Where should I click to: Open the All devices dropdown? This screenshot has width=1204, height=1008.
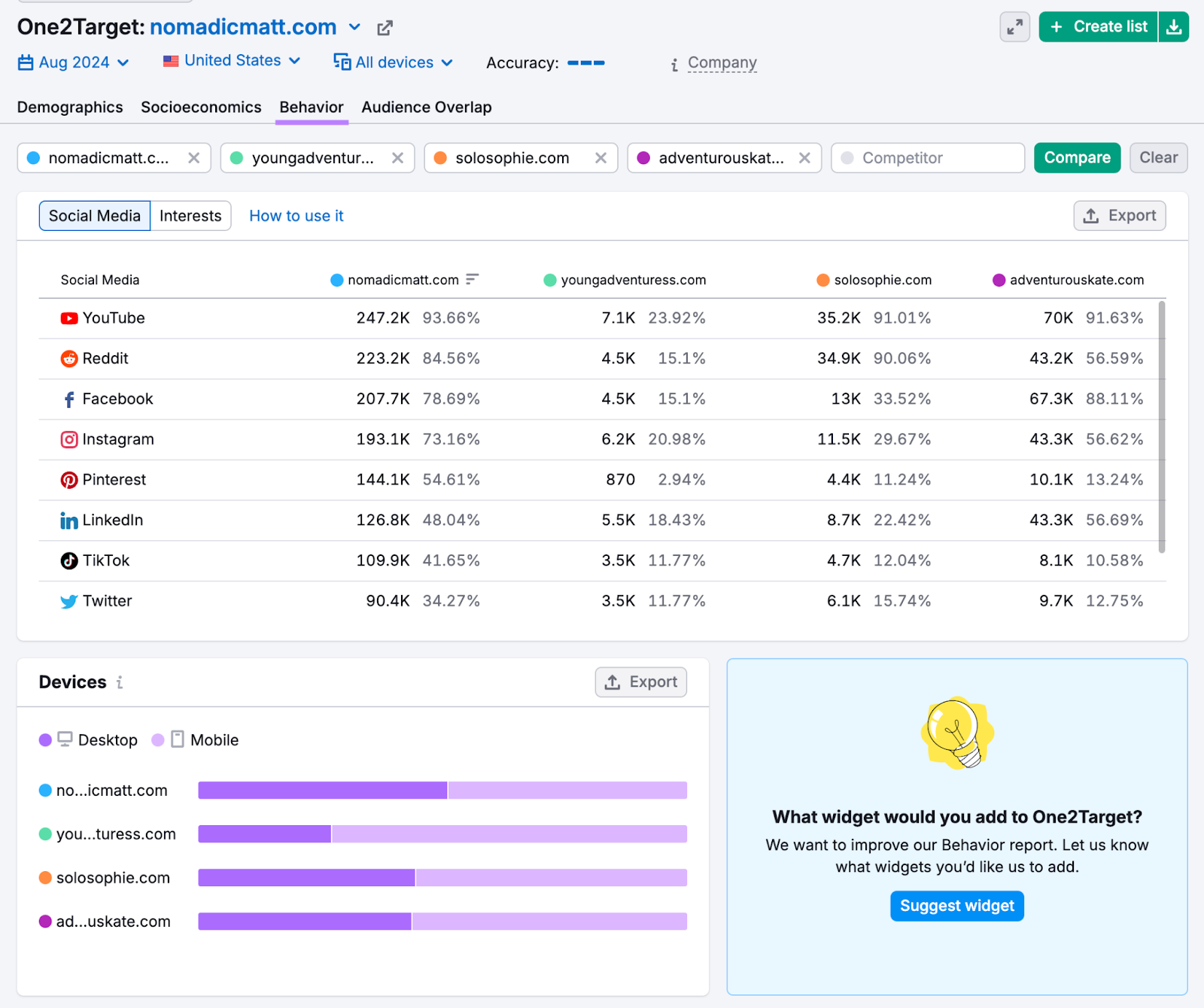tap(394, 62)
